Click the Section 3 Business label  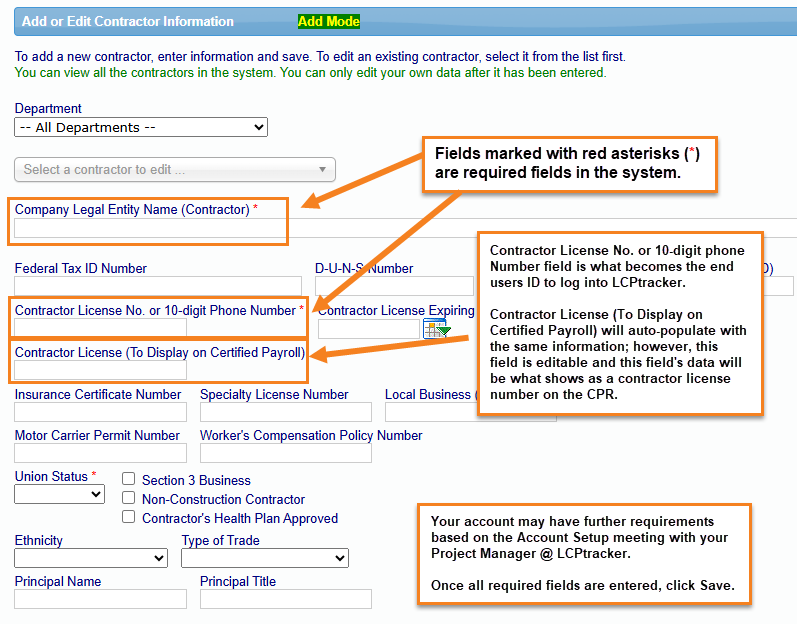click(x=196, y=480)
